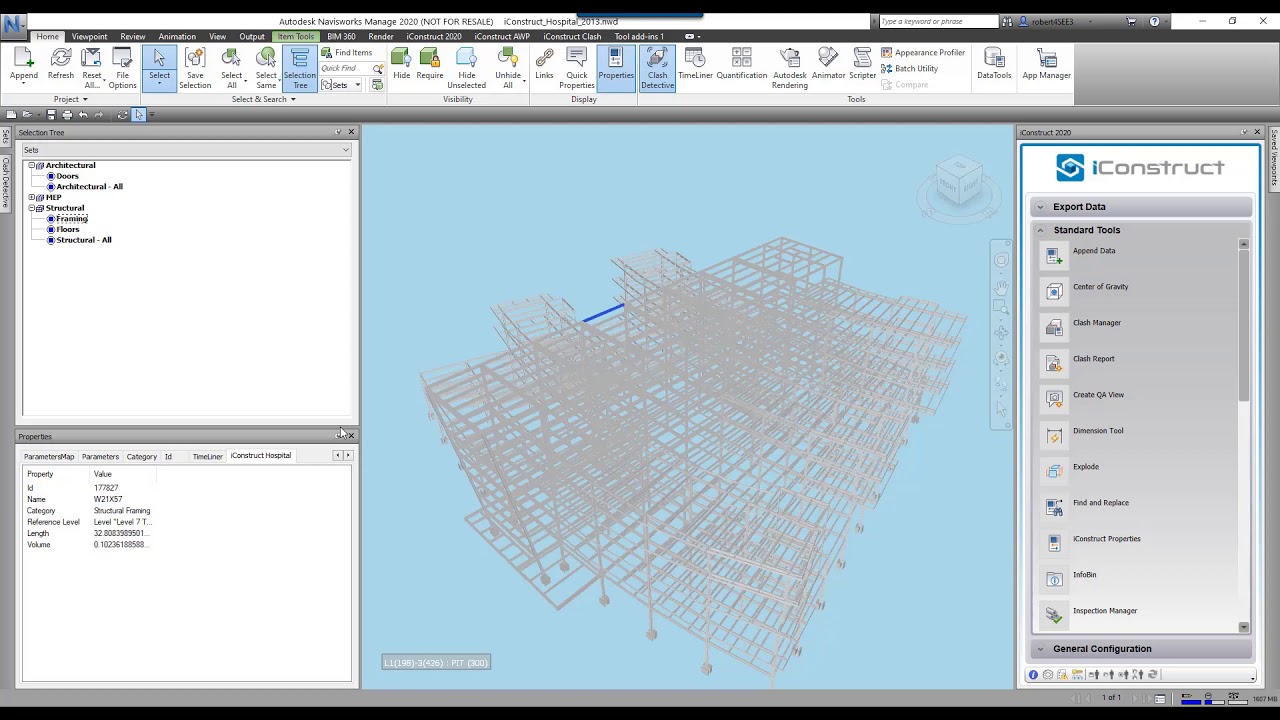Image resolution: width=1280 pixels, height=720 pixels.
Task: Toggle the Properties window button
Action: click(616, 66)
